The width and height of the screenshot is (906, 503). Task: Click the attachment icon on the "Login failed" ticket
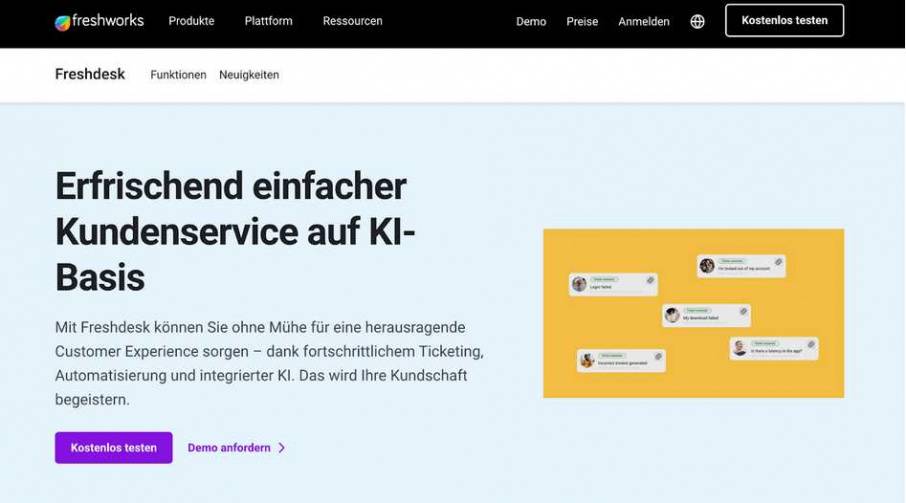click(x=649, y=281)
